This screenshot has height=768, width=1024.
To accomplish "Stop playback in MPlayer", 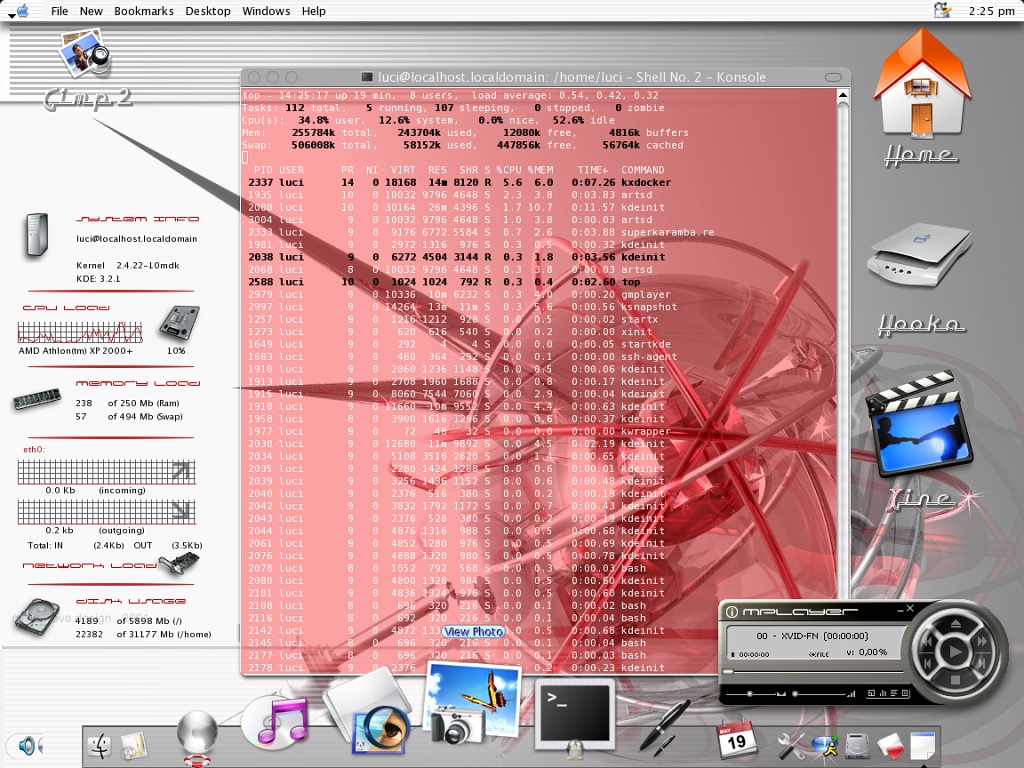I will (955, 680).
